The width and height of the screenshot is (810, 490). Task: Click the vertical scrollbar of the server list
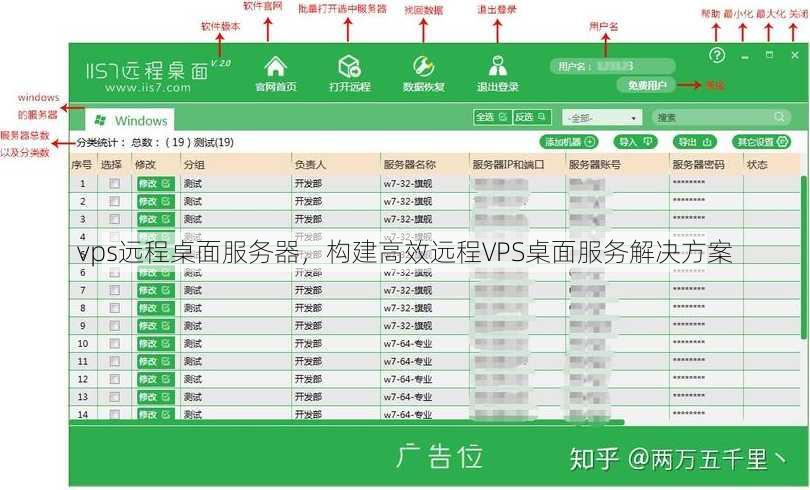[x=803, y=257]
